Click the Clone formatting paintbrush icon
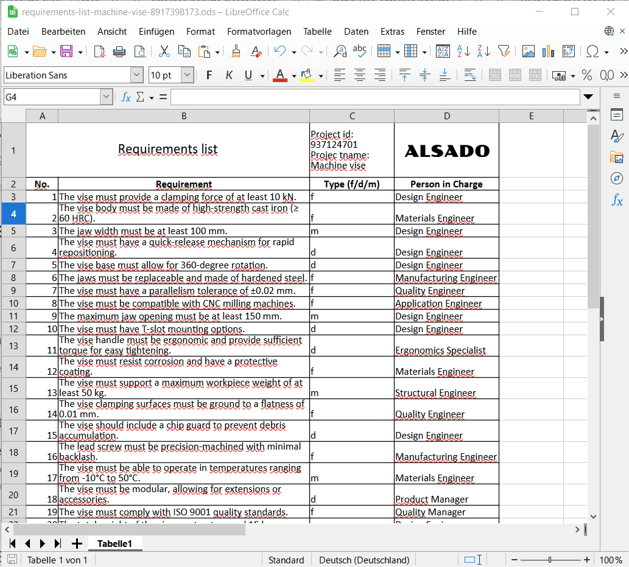The image size is (629, 567). (x=236, y=51)
